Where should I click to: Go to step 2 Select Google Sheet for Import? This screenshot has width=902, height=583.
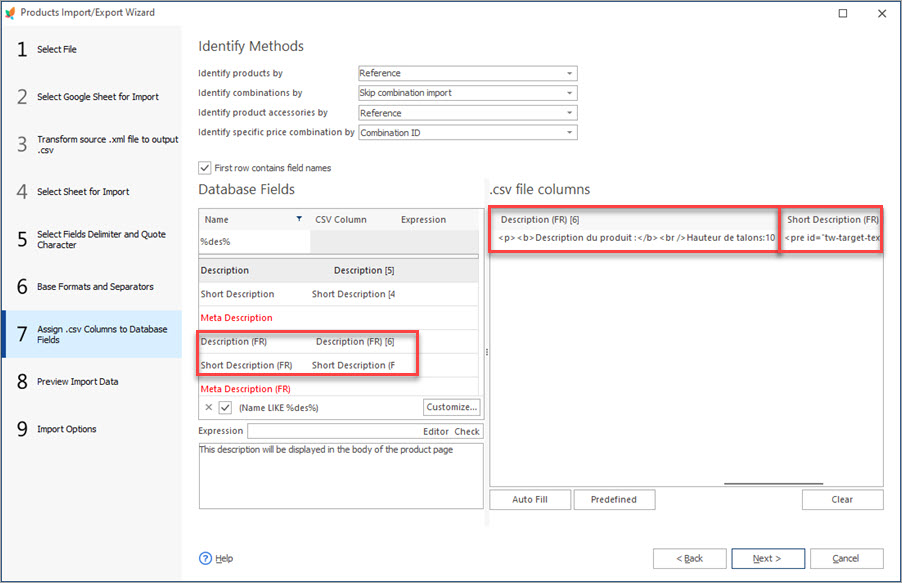point(92,97)
